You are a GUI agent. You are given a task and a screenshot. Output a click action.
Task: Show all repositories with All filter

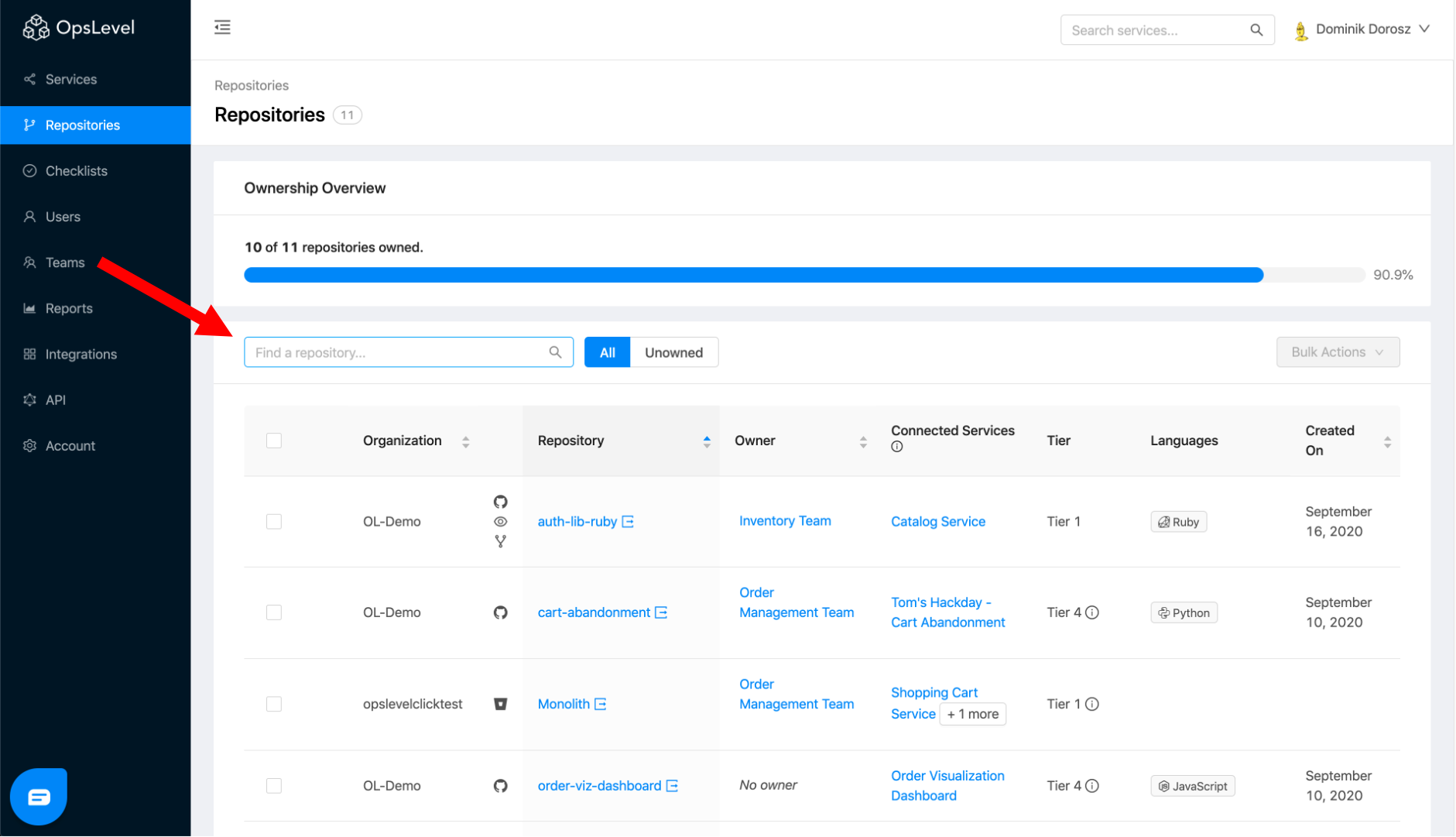(607, 352)
